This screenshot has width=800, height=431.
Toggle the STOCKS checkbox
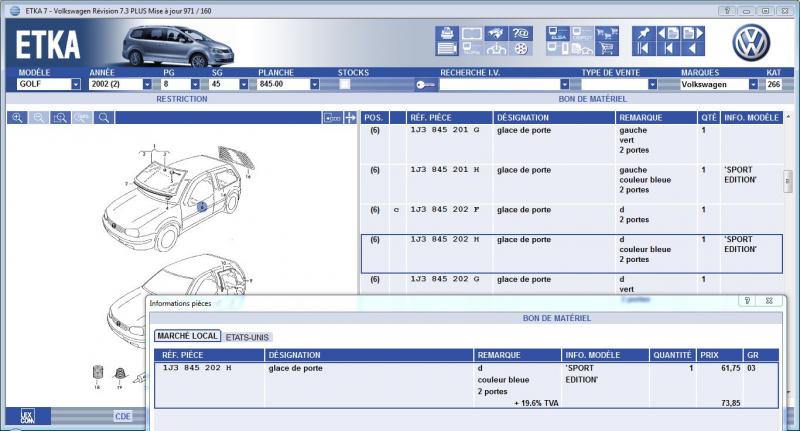345,84
